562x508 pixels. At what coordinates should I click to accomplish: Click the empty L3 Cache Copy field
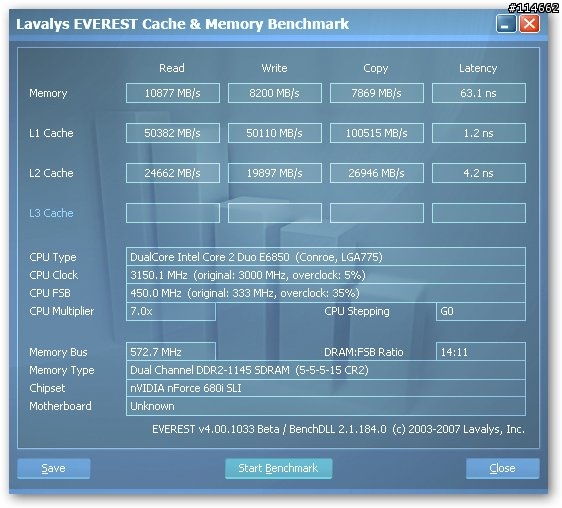click(377, 213)
